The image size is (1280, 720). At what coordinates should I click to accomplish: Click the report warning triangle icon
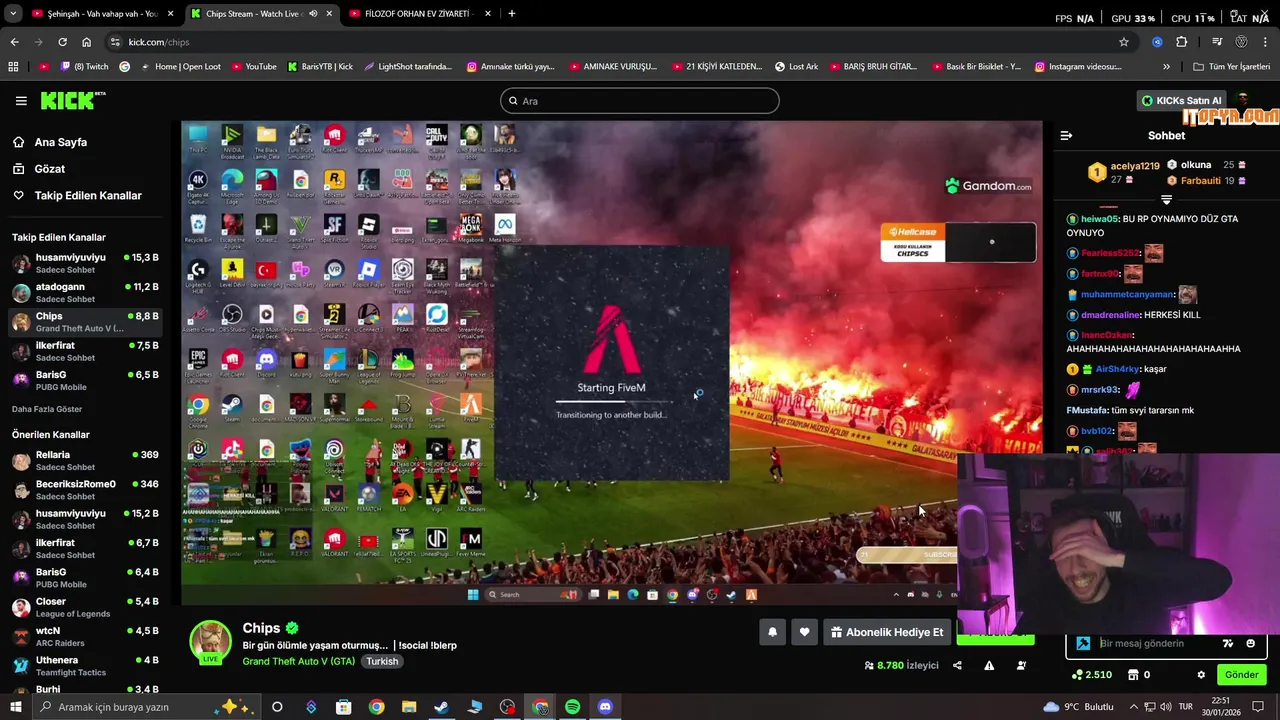pyautogui.click(x=989, y=665)
